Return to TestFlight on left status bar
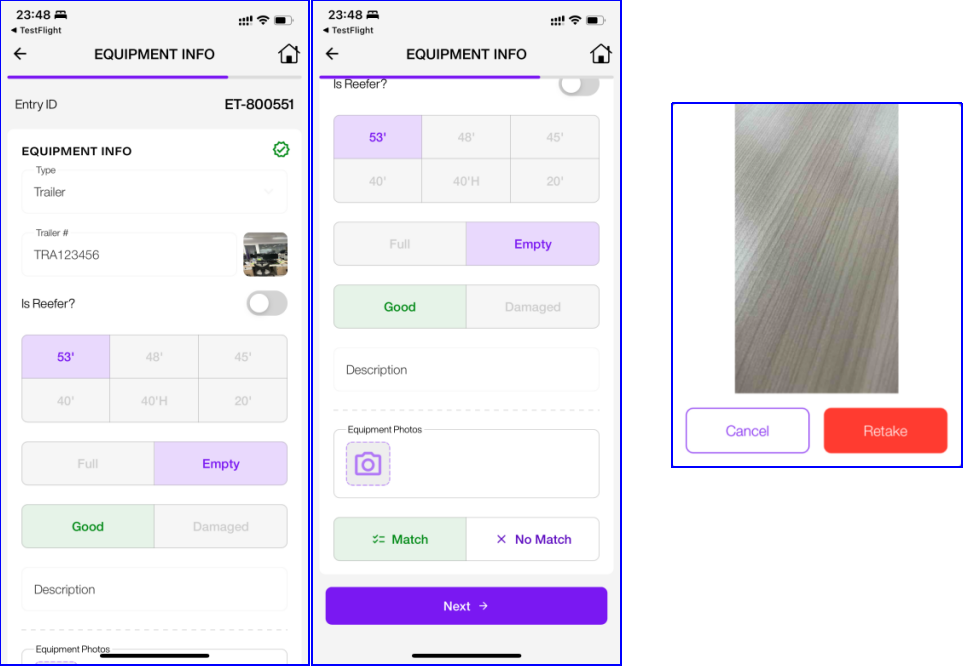The image size is (965, 666). (36, 30)
